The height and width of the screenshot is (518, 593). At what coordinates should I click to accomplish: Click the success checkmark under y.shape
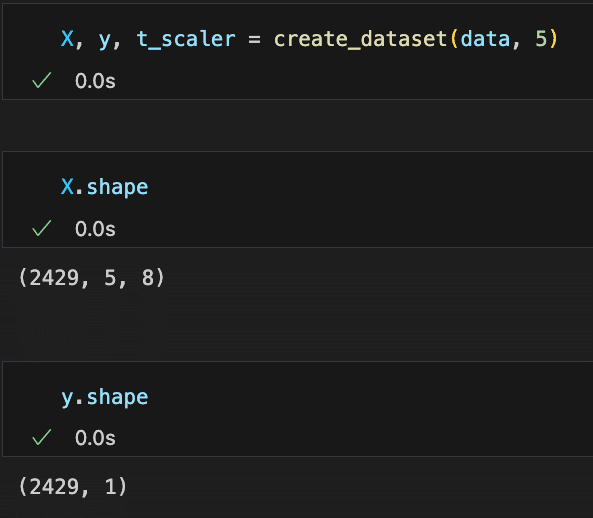point(42,437)
